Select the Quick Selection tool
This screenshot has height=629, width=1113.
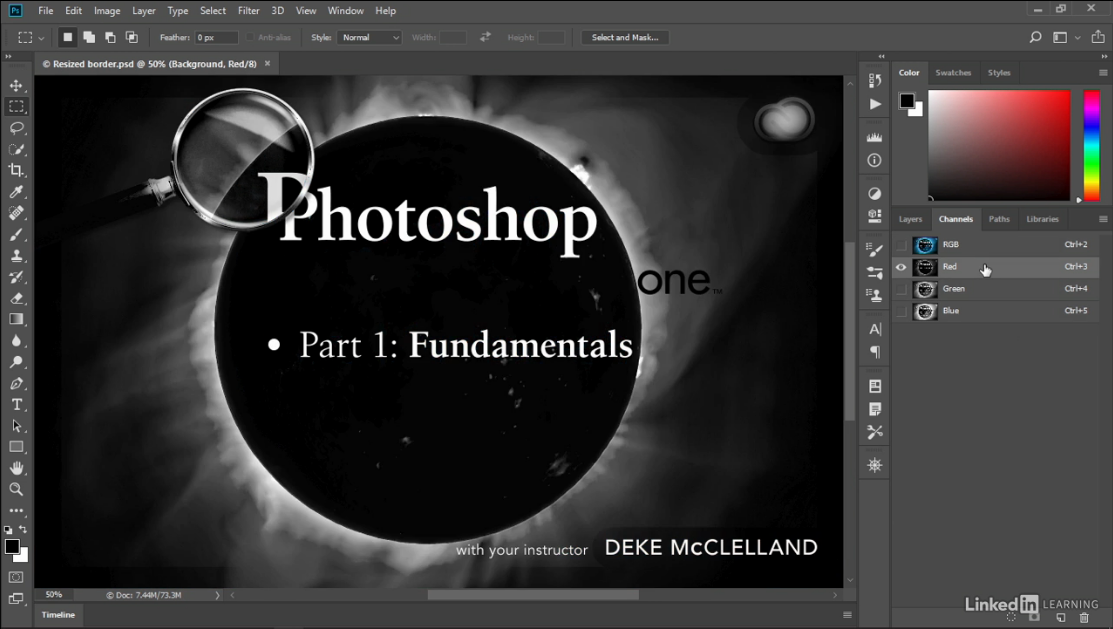(x=16, y=149)
